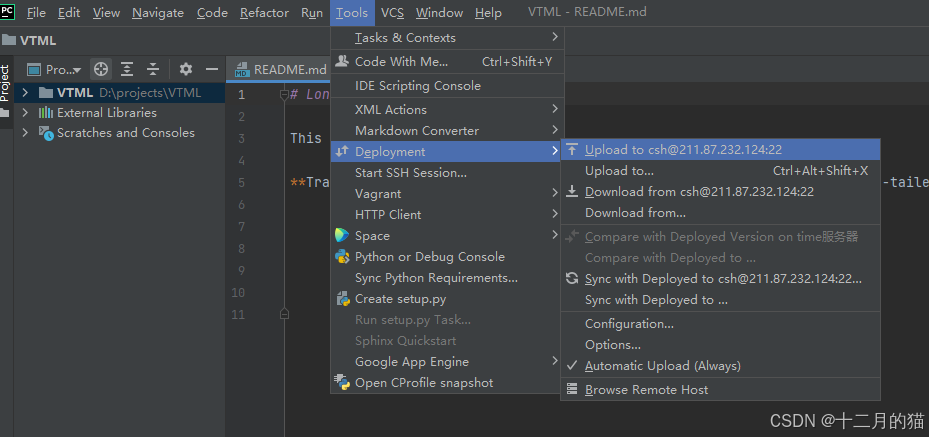This screenshot has width=929, height=437.
Task: Expand the VTML project tree node
Action: [x=25, y=92]
